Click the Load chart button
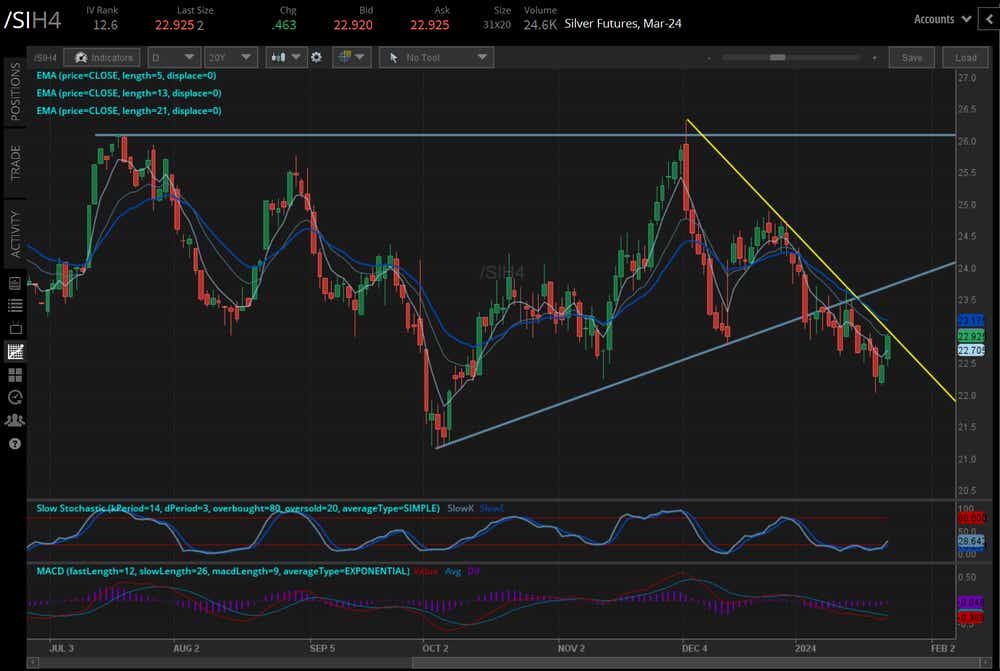 click(x=965, y=57)
